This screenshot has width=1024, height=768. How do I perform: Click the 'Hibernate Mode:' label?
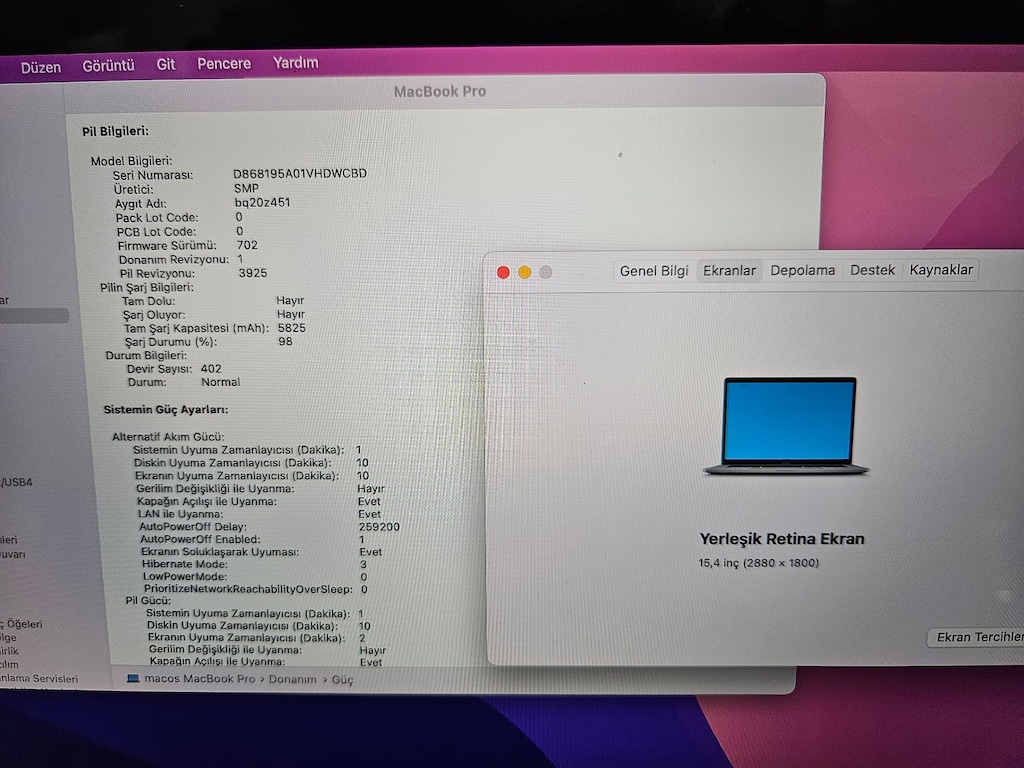[185, 564]
